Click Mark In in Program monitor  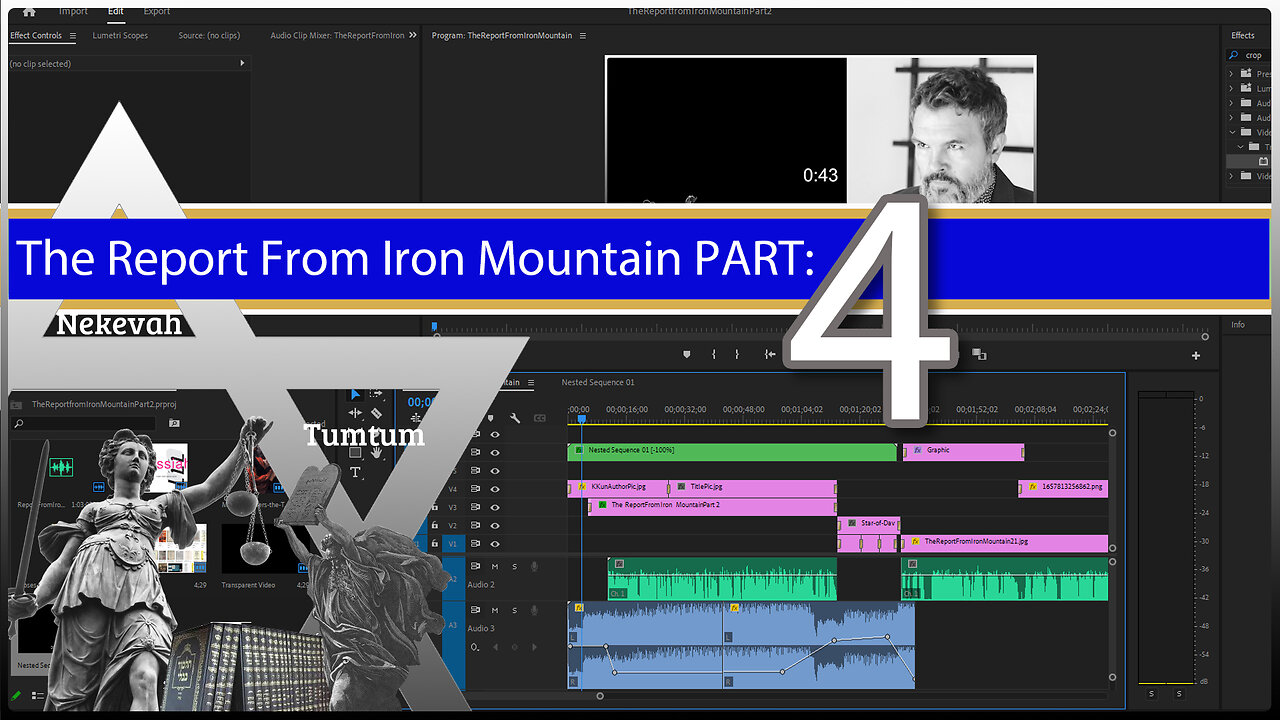click(714, 354)
